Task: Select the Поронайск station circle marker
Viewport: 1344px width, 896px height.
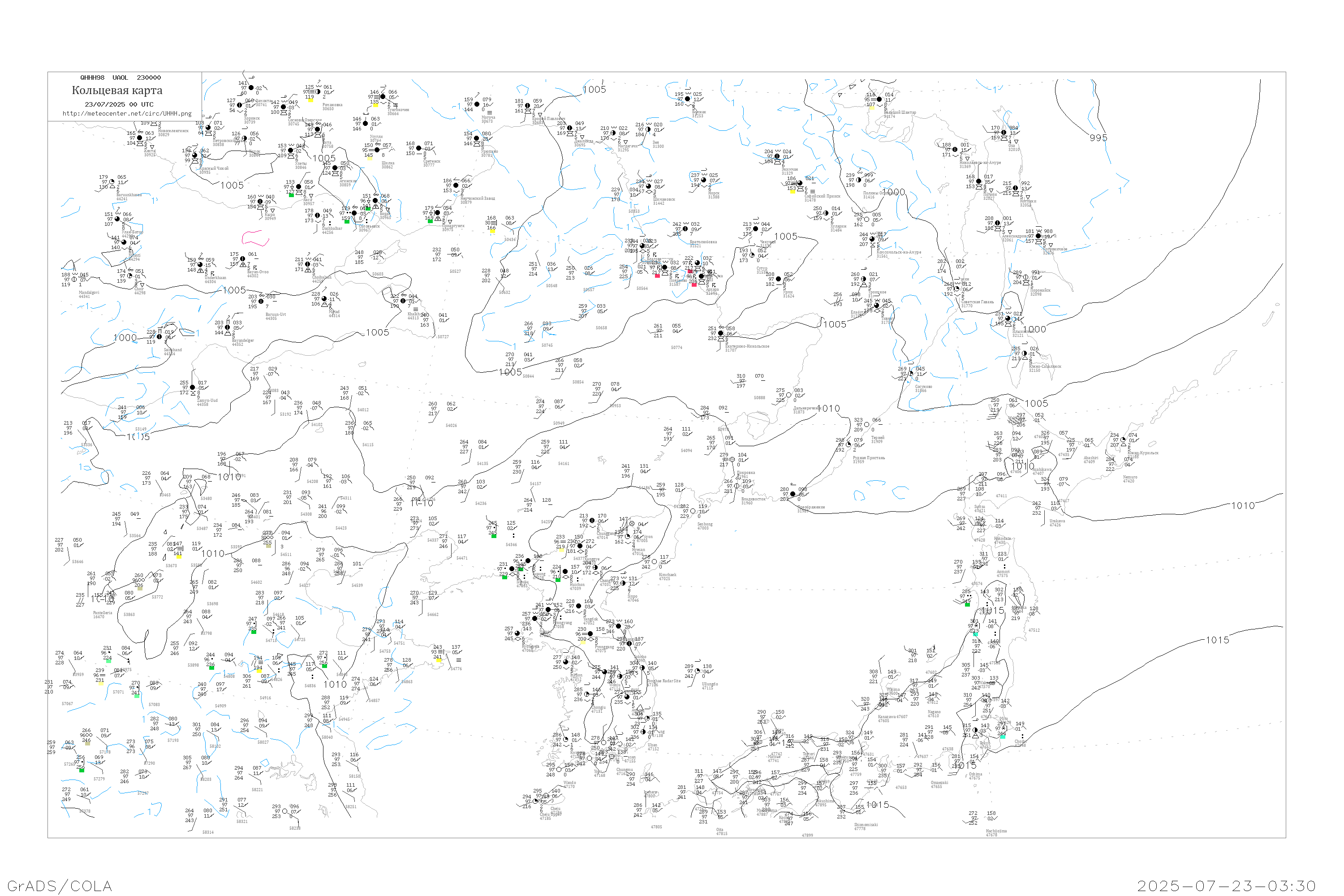Action: tap(1026, 277)
